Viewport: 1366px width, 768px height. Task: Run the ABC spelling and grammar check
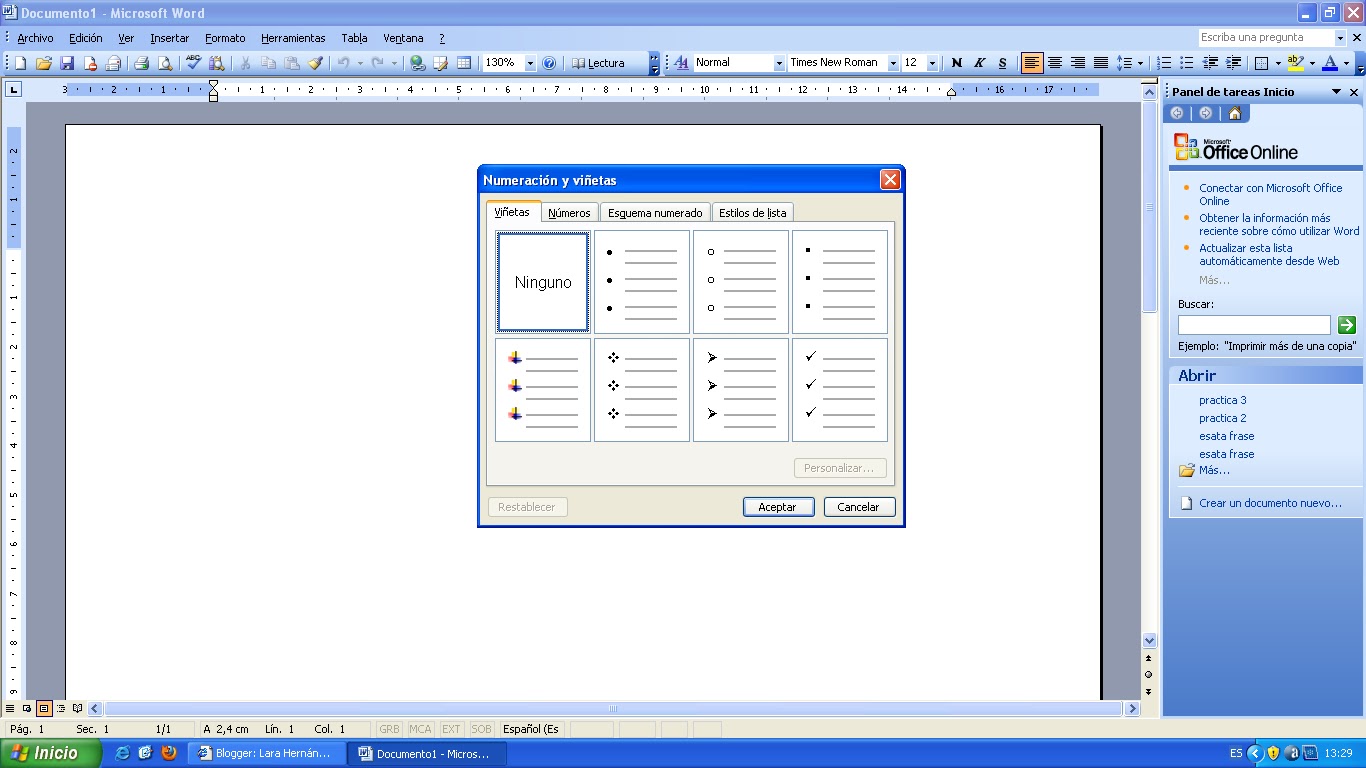[x=194, y=63]
